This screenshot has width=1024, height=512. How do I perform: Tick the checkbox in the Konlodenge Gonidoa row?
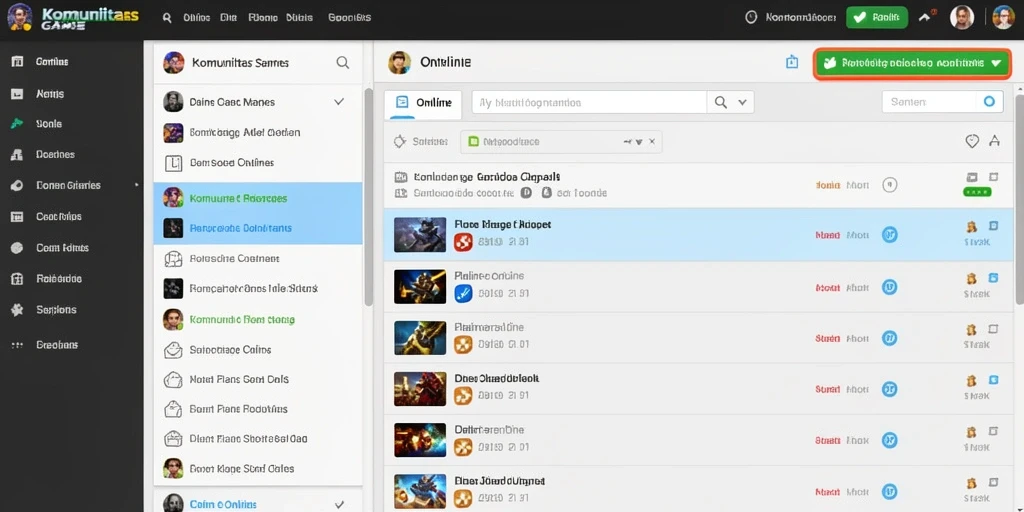pos(993,177)
